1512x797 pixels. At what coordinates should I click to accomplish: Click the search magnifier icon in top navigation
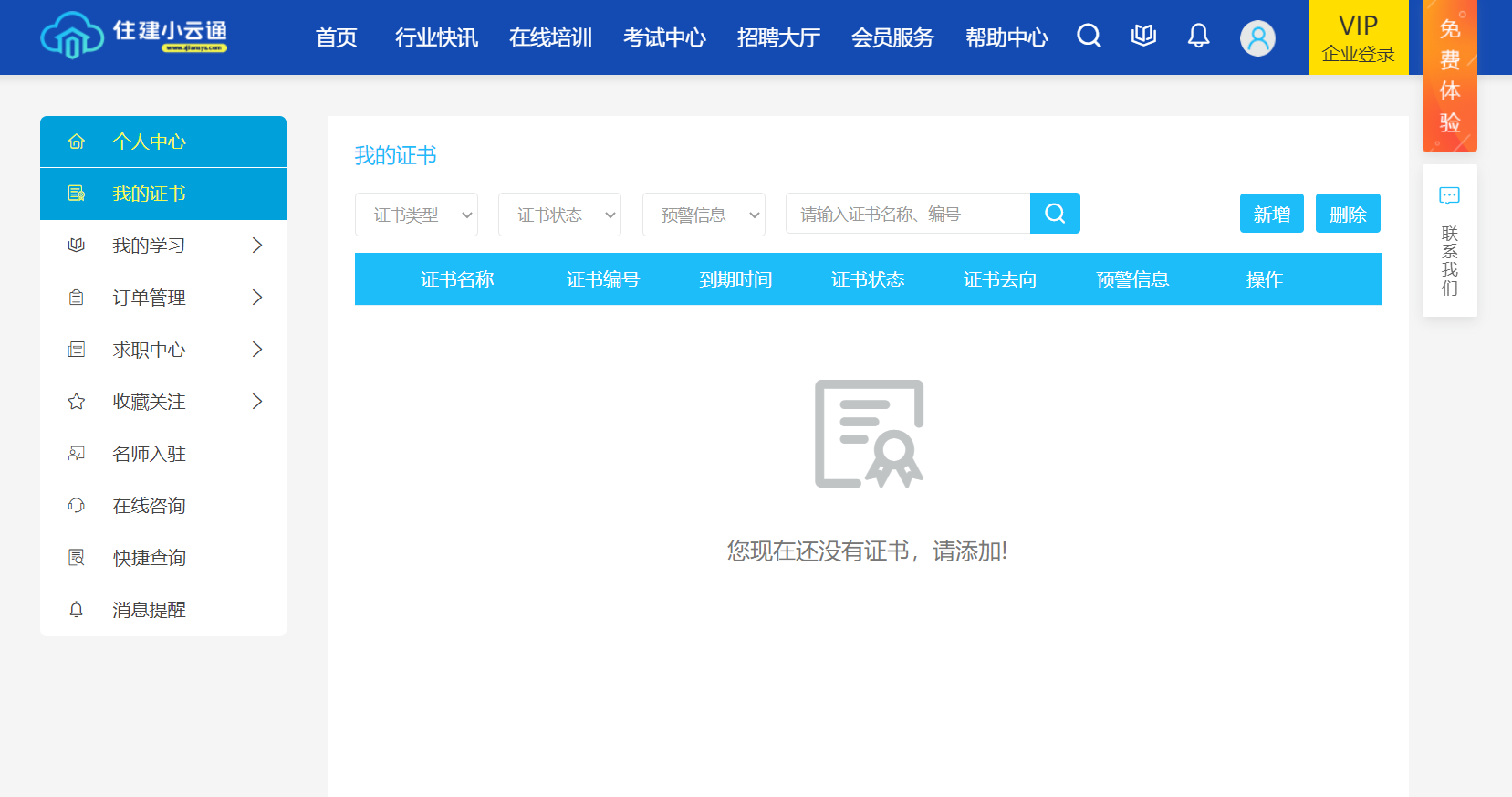[1089, 37]
